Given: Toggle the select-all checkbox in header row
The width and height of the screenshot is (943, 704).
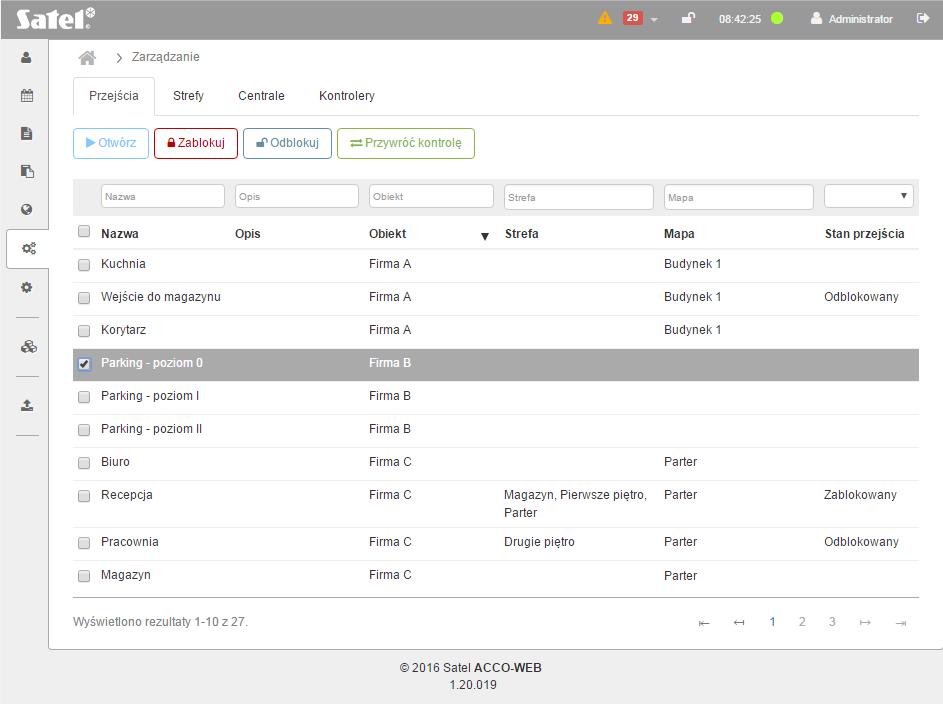Looking at the screenshot, I should pos(84,231).
